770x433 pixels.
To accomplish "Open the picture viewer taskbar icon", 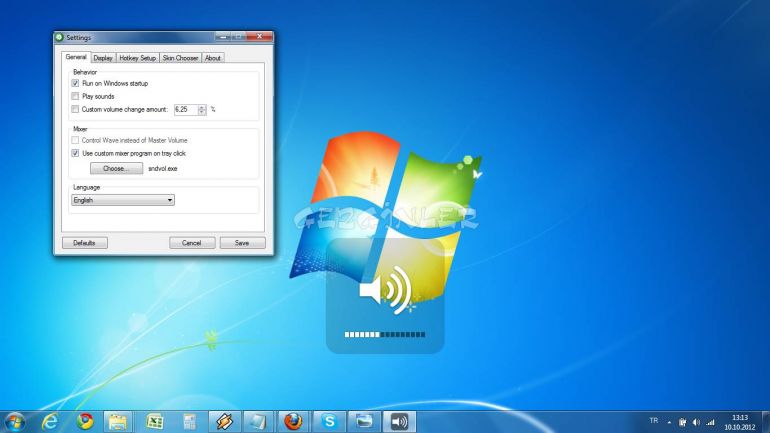I will [364, 422].
